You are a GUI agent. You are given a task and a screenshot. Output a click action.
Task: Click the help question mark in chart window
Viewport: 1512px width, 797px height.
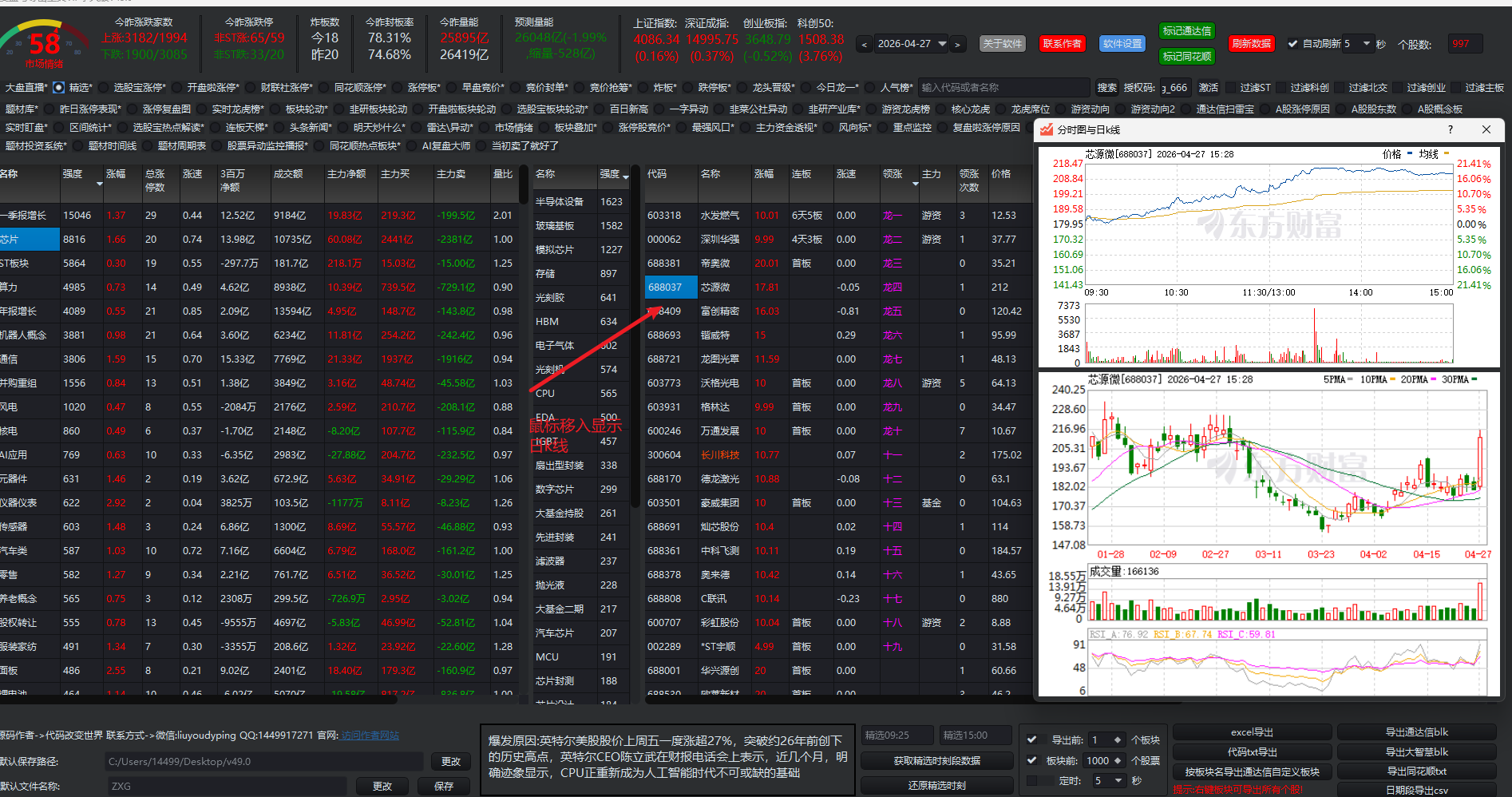1451,129
